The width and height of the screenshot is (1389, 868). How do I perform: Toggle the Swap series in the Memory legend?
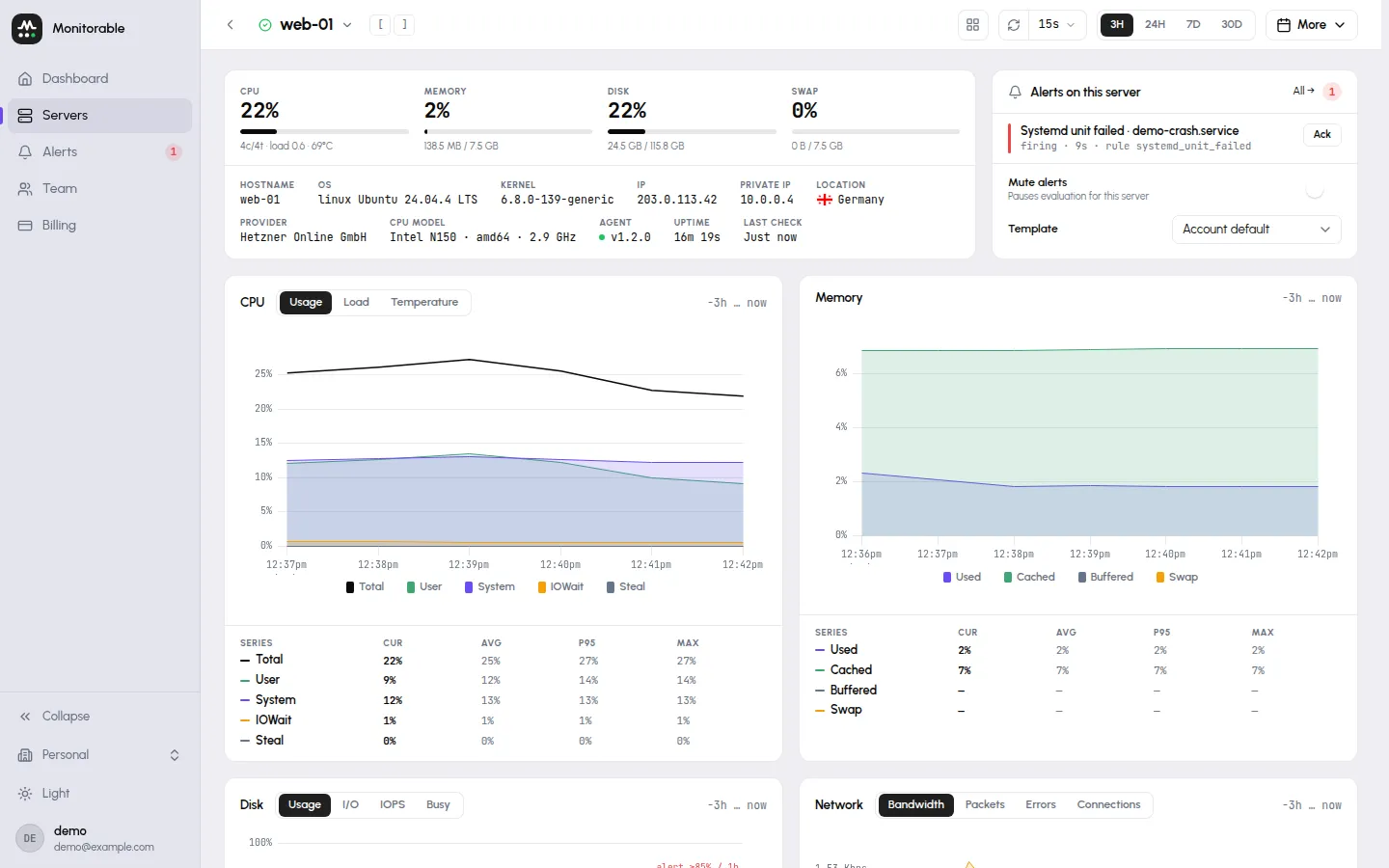(1177, 577)
